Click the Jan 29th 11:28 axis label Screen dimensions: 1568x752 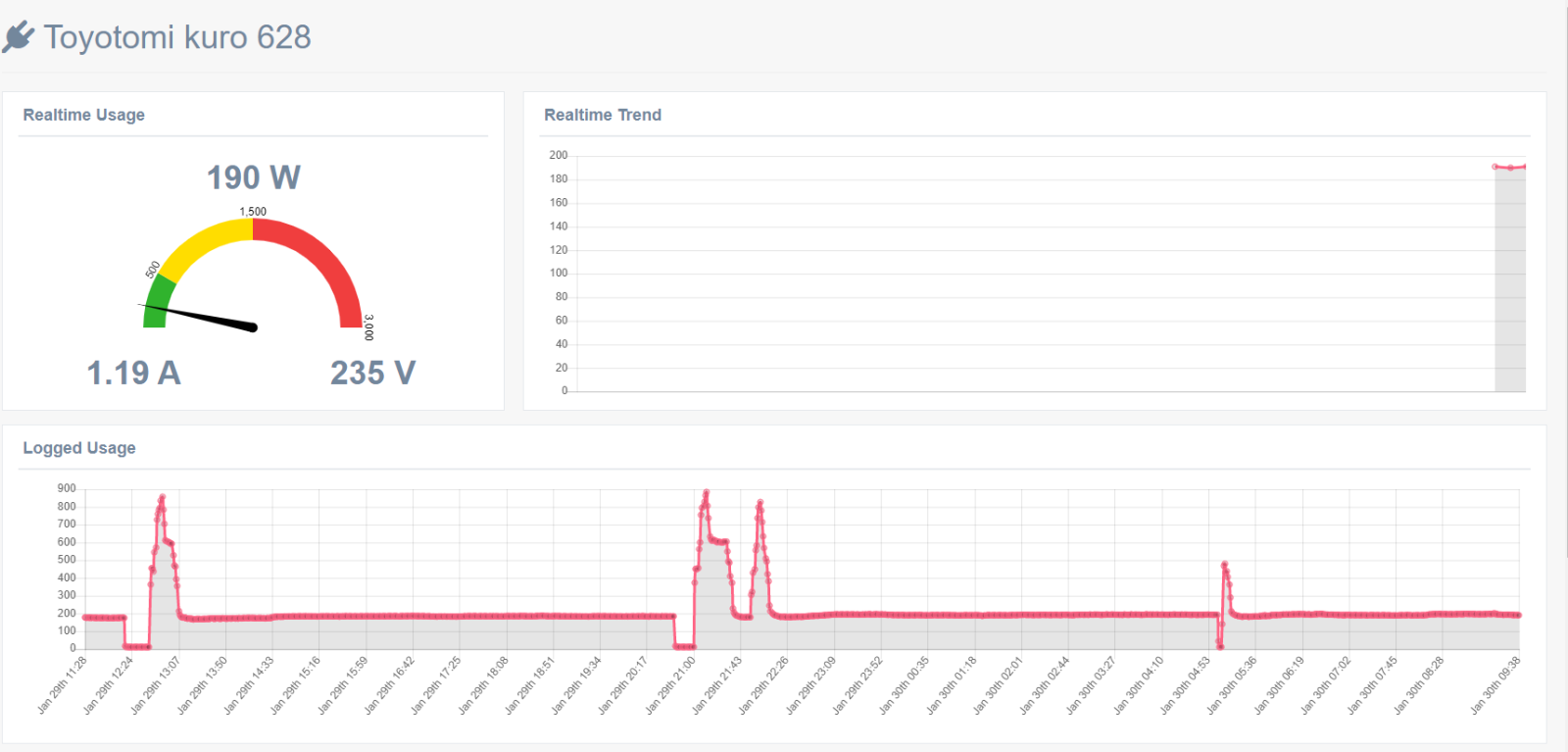point(63,685)
